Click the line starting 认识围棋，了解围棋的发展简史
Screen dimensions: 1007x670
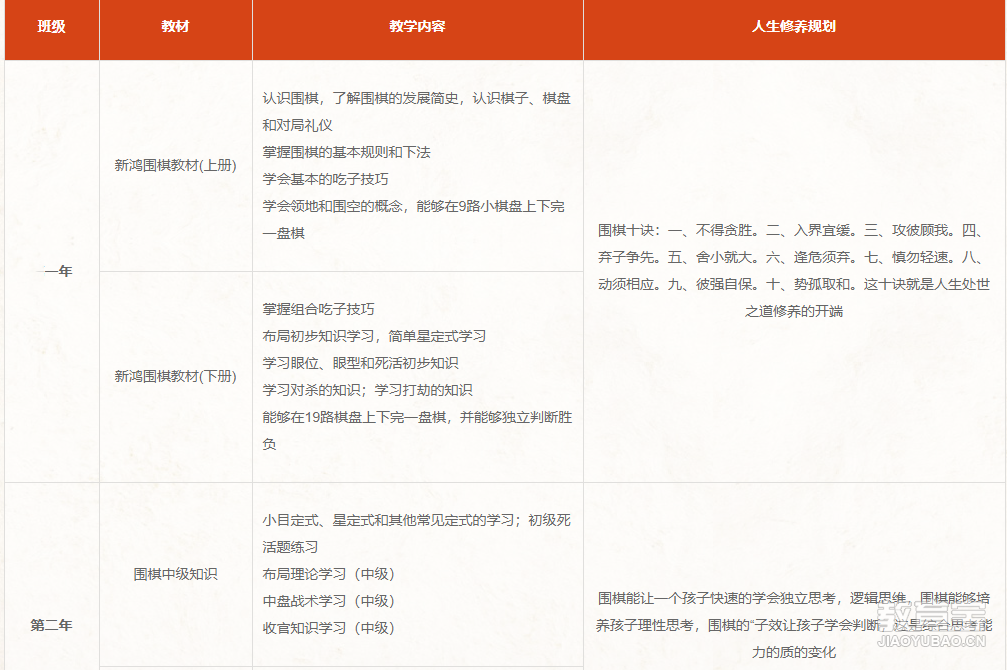pyautogui.click(x=416, y=112)
